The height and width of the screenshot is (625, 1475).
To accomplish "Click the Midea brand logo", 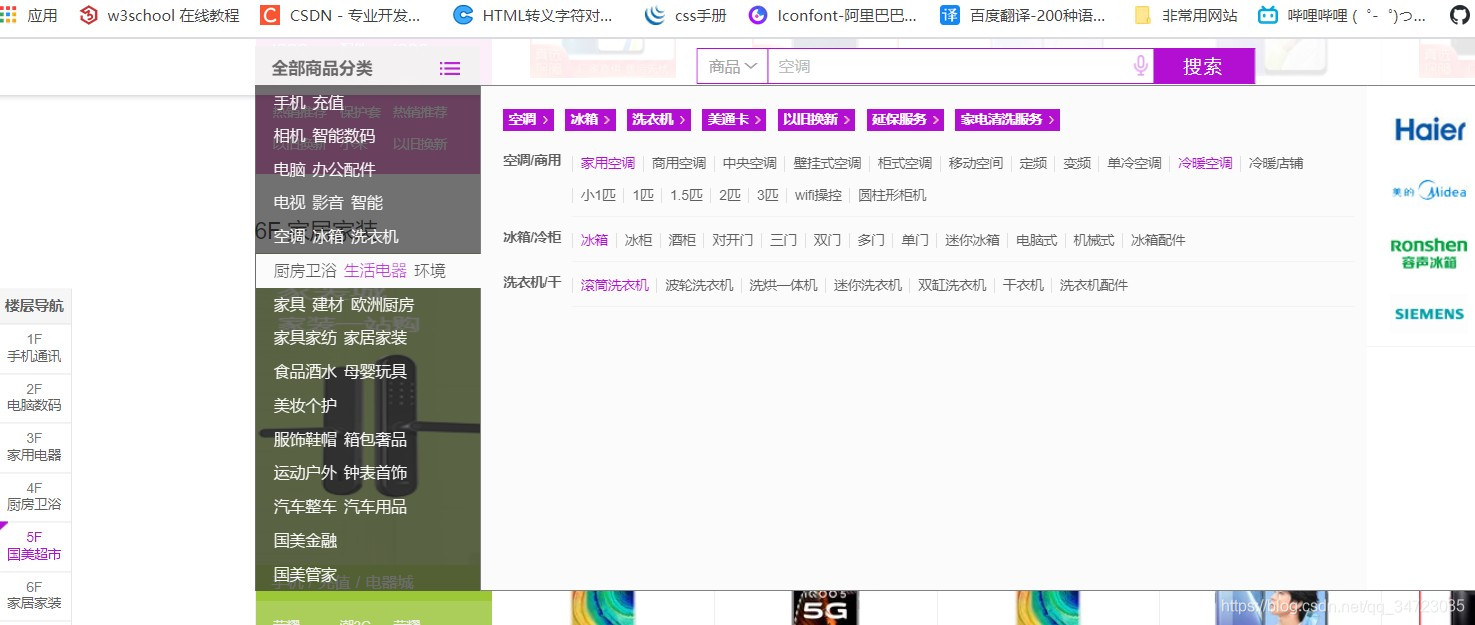I will [1429, 191].
